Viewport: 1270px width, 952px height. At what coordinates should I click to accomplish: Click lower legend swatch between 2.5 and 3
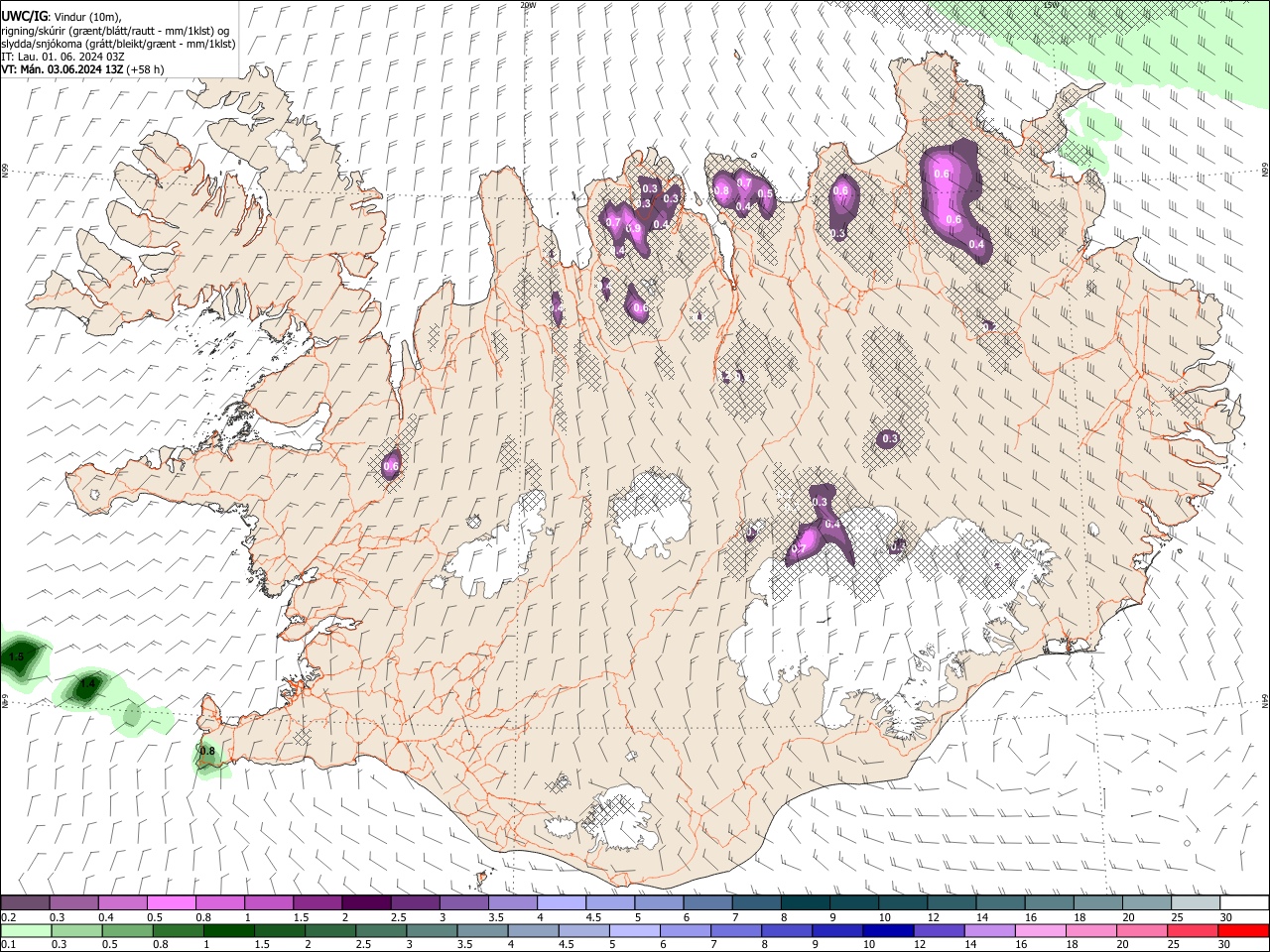pyautogui.click(x=381, y=930)
